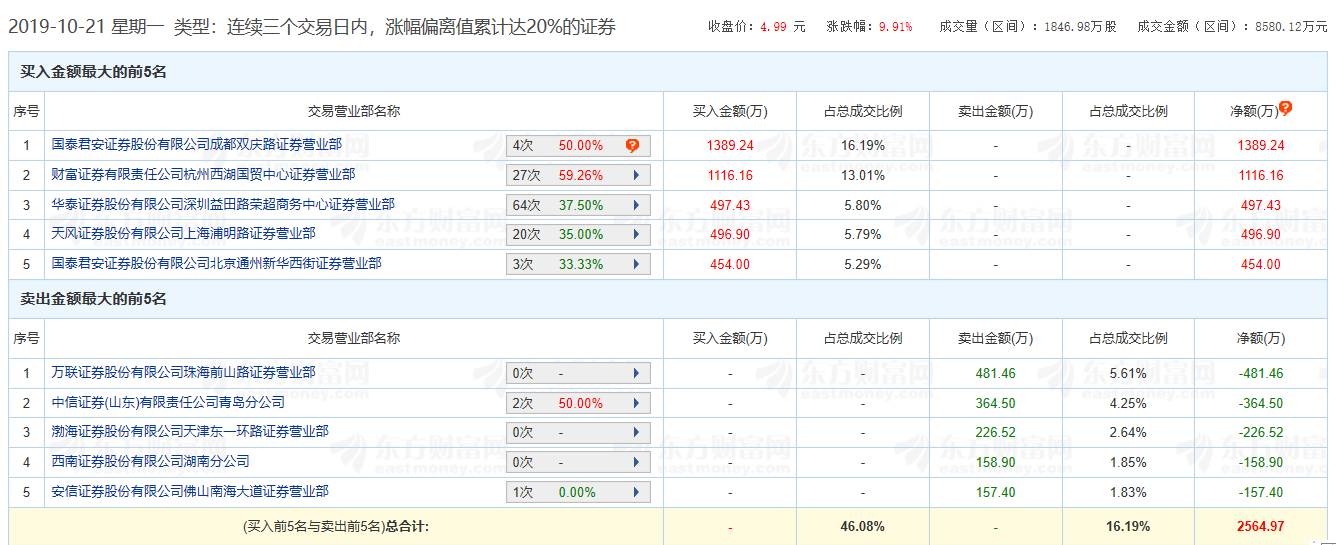The height and width of the screenshot is (545, 1336).
Task: Click the 27次 59.26% stats box
Action: (x=578, y=176)
